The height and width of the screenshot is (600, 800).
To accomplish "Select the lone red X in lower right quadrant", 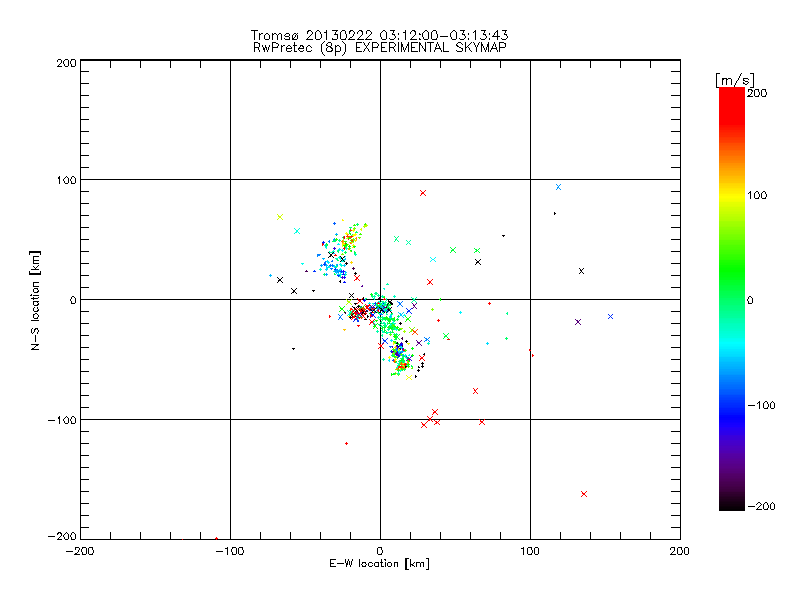I will click(x=584, y=494).
